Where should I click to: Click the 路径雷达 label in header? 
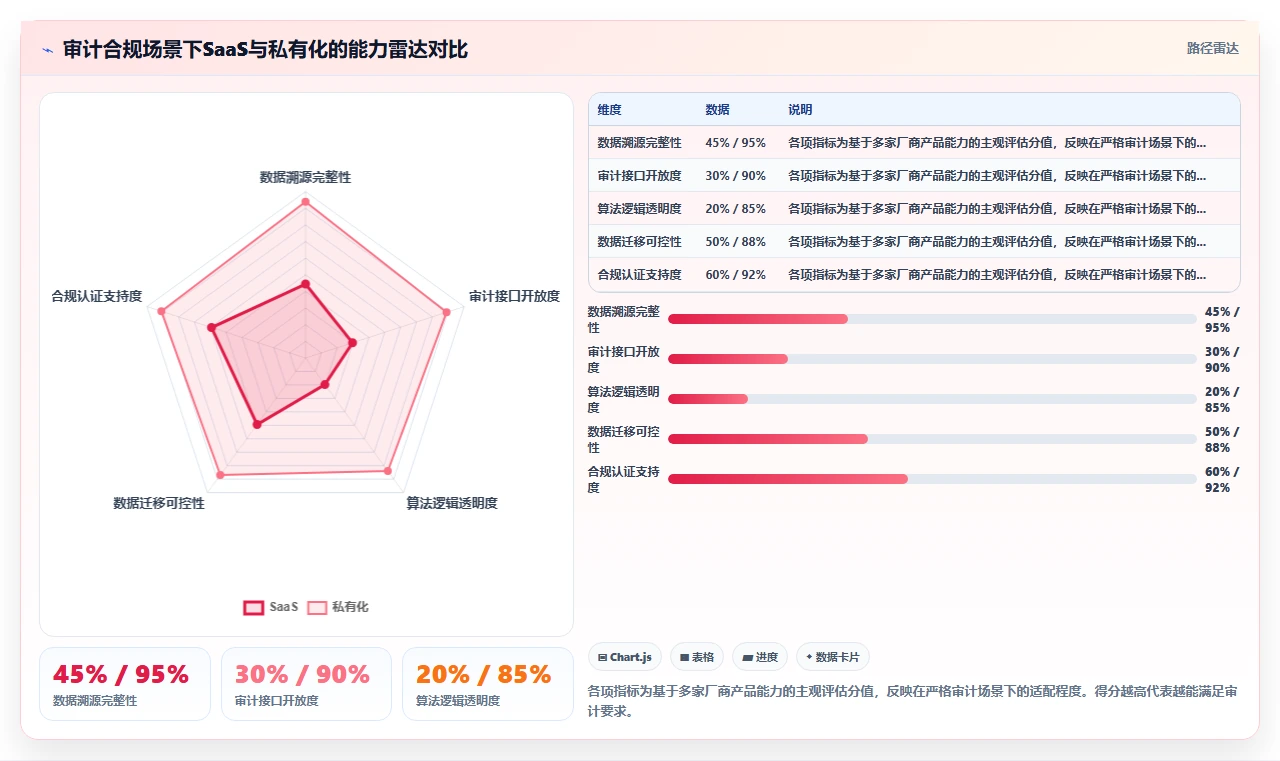click(x=1213, y=48)
